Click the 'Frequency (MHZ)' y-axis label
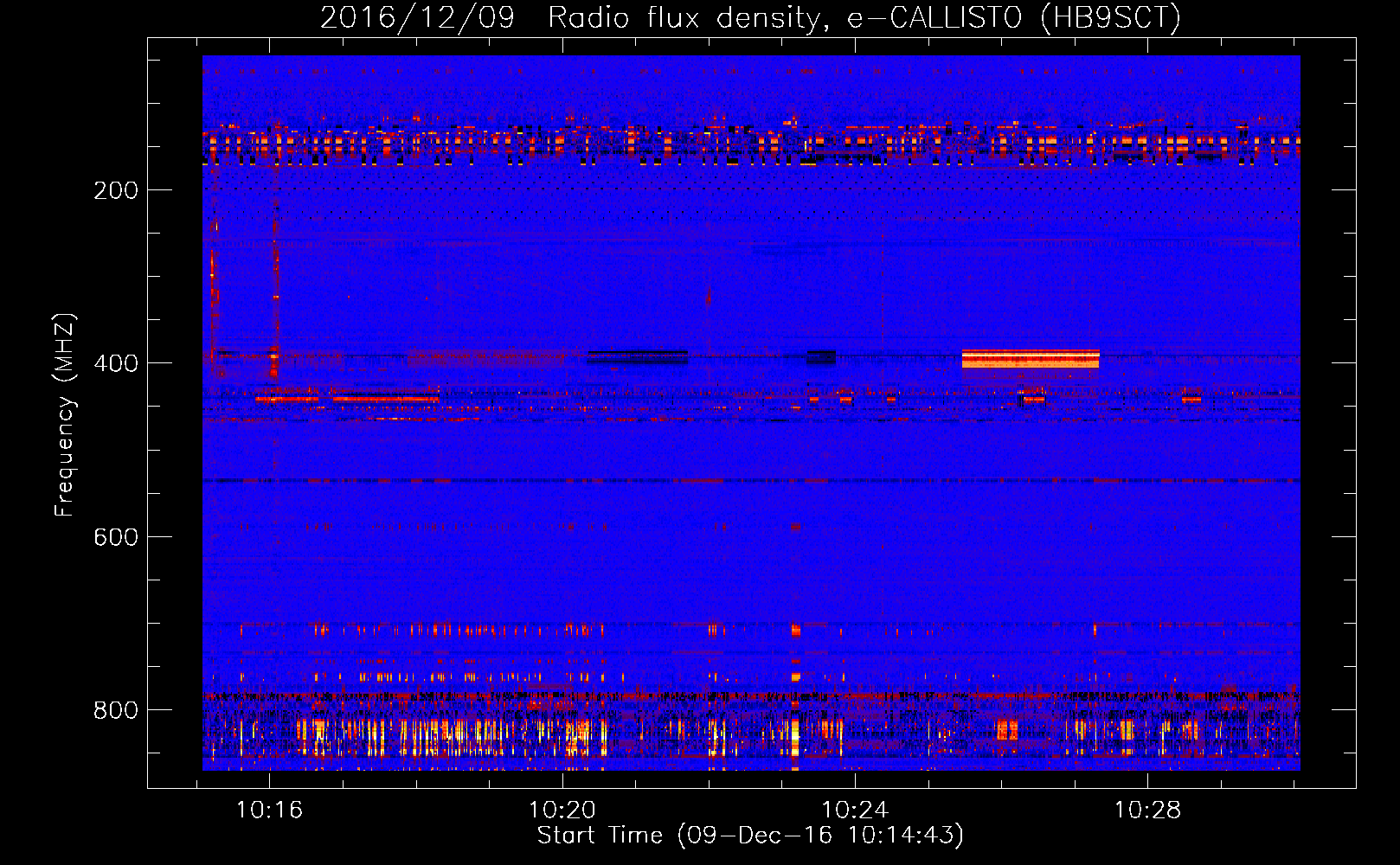This screenshot has width=1400, height=865. pyautogui.click(x=65, y=415)
